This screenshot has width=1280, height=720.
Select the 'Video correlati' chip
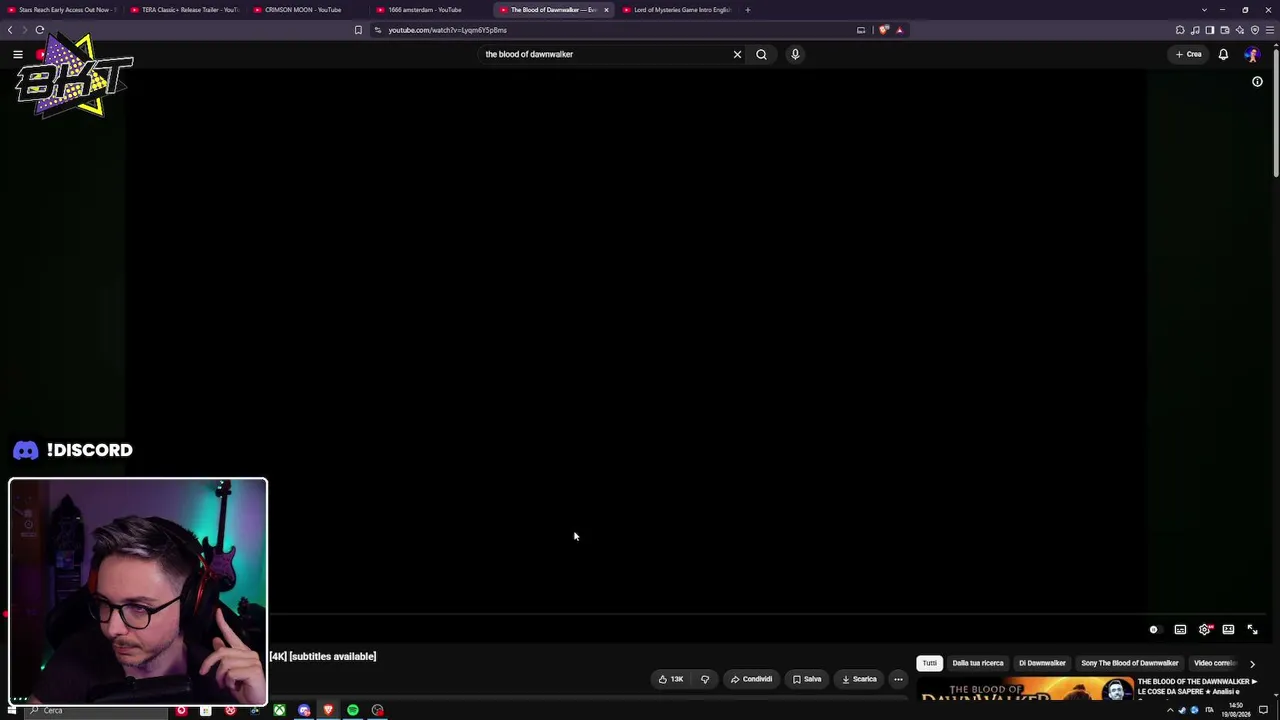pos(1214,663)
